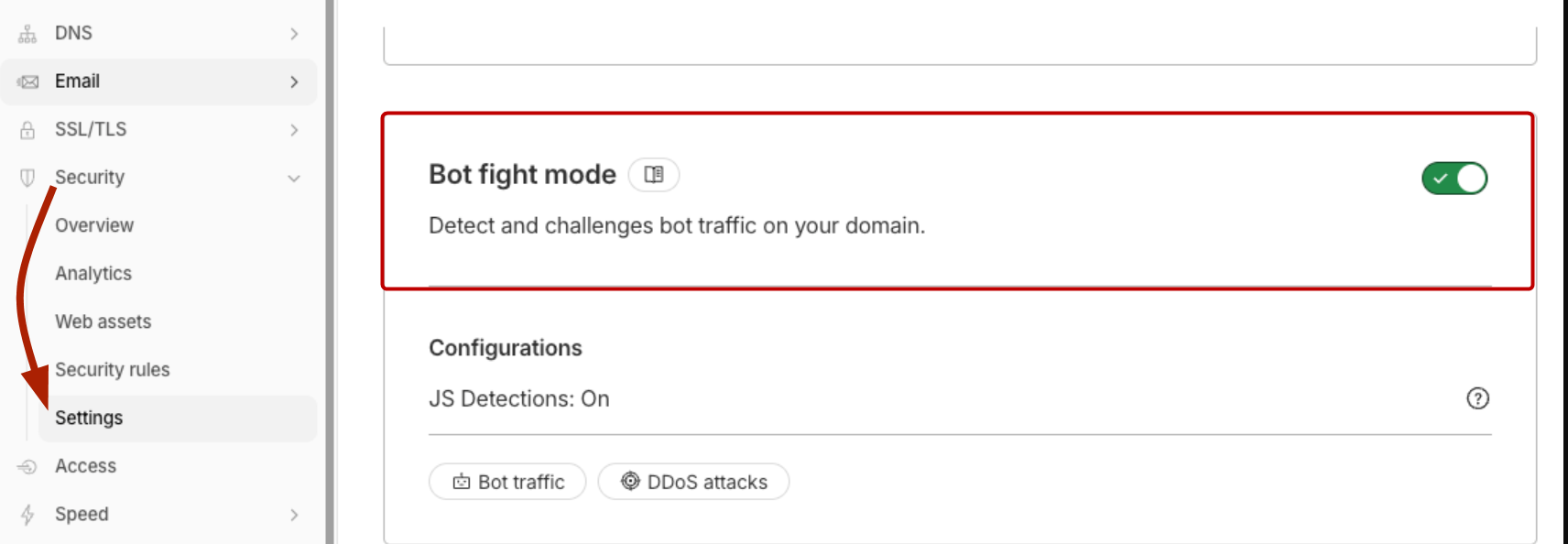The width and height of the screenshot is (1568, 544).
Task: Select Web assets in sidebar
Action: (x=103, y=321)
